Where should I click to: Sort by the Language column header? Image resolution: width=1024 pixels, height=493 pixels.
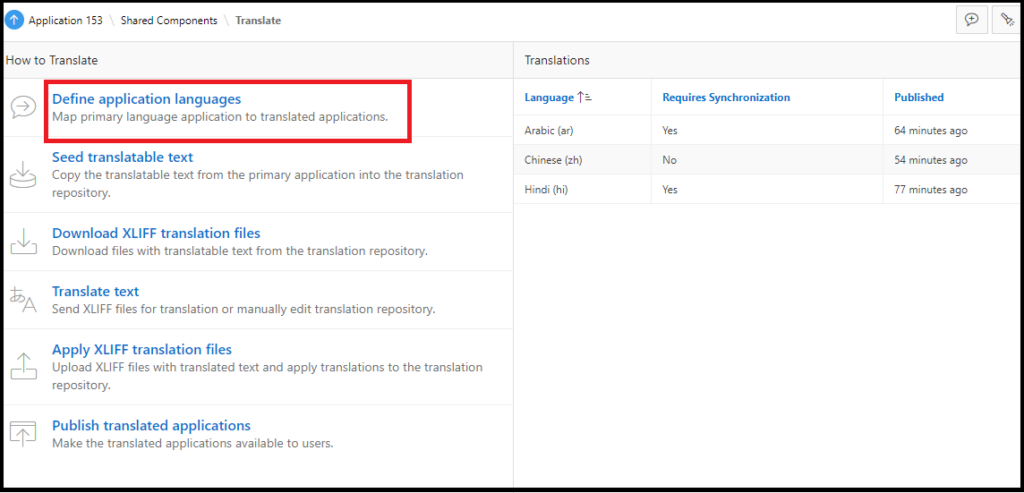[x=551, y=97]
